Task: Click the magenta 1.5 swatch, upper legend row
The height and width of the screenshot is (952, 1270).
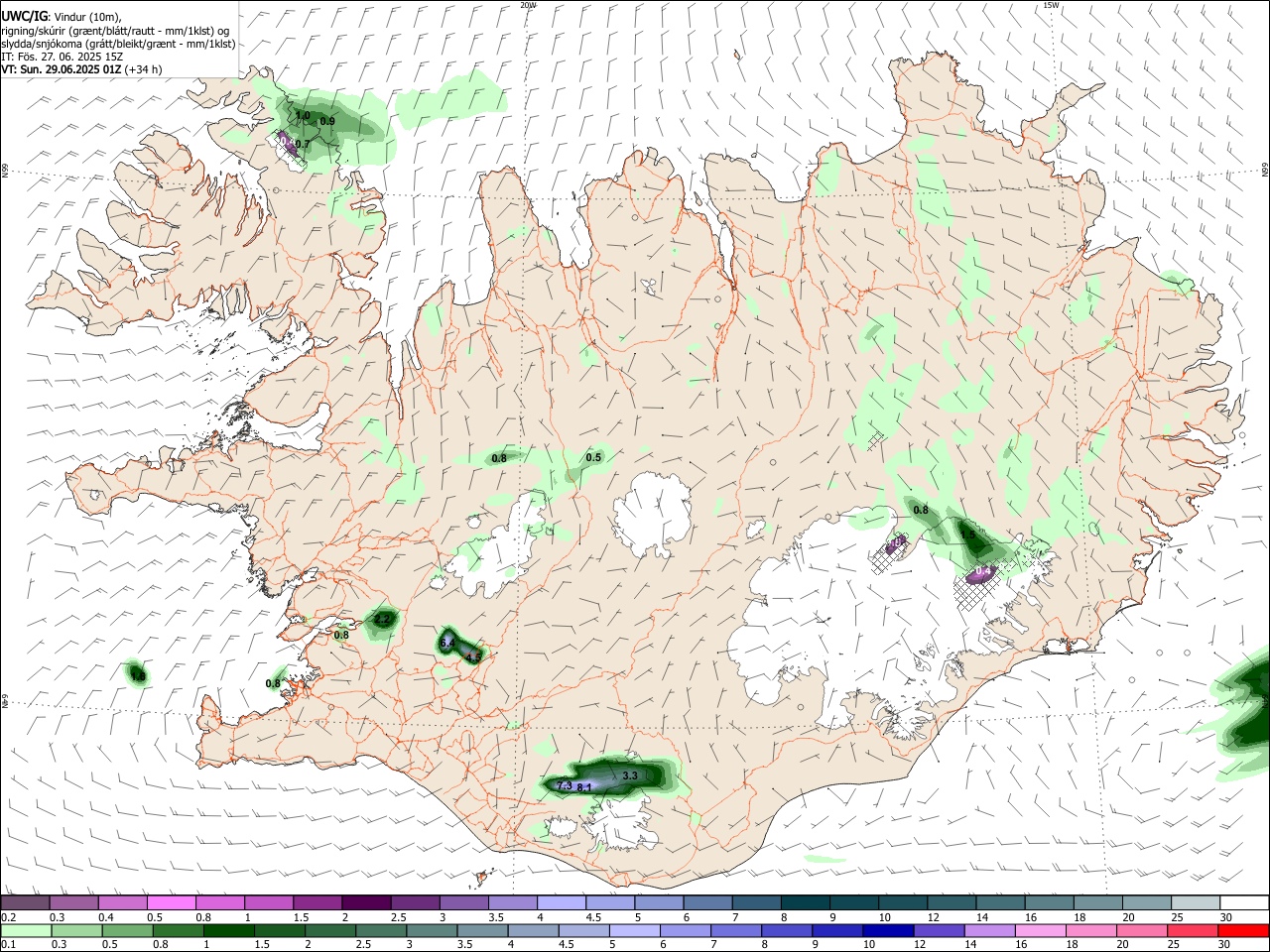Action: [317, 903]
